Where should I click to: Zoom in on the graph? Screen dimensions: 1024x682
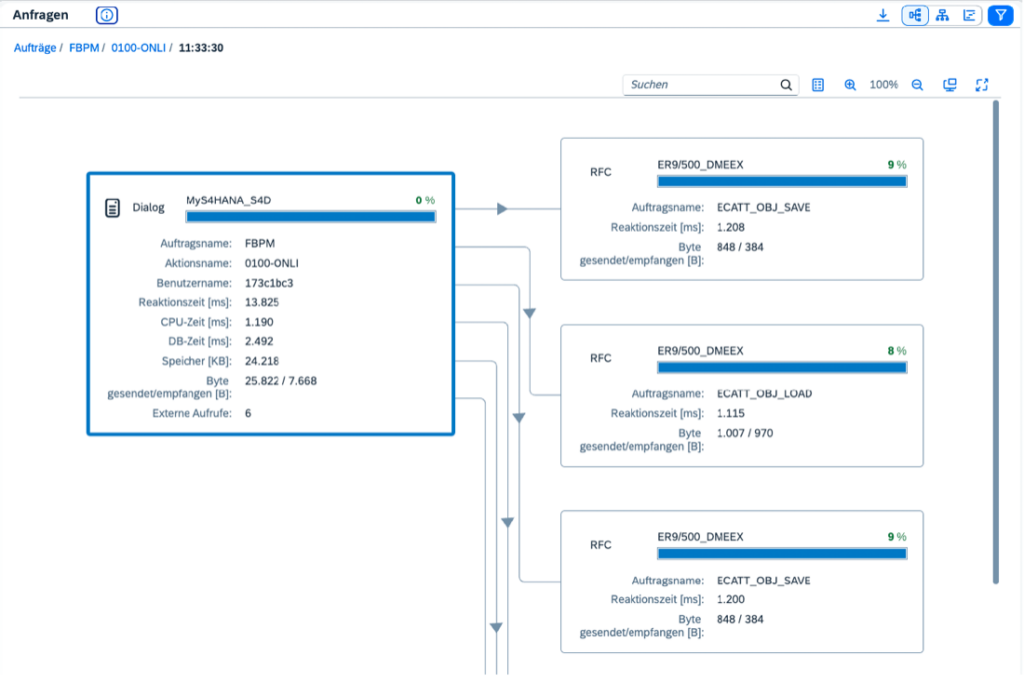(x=850, y=85)
